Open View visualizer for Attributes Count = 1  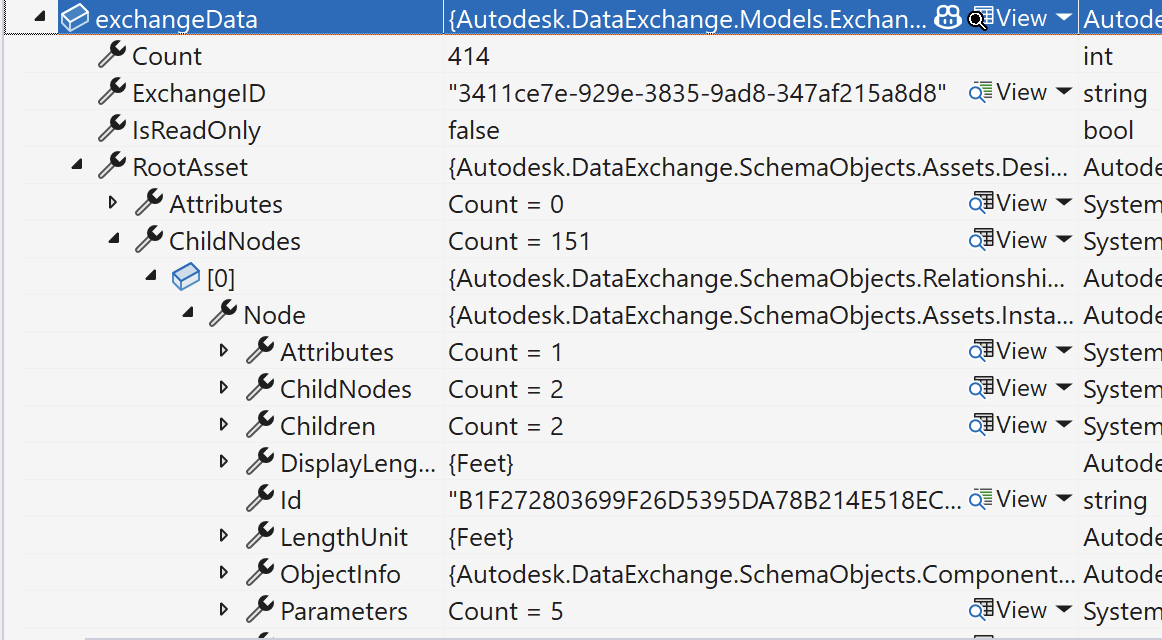(1008, 351)
